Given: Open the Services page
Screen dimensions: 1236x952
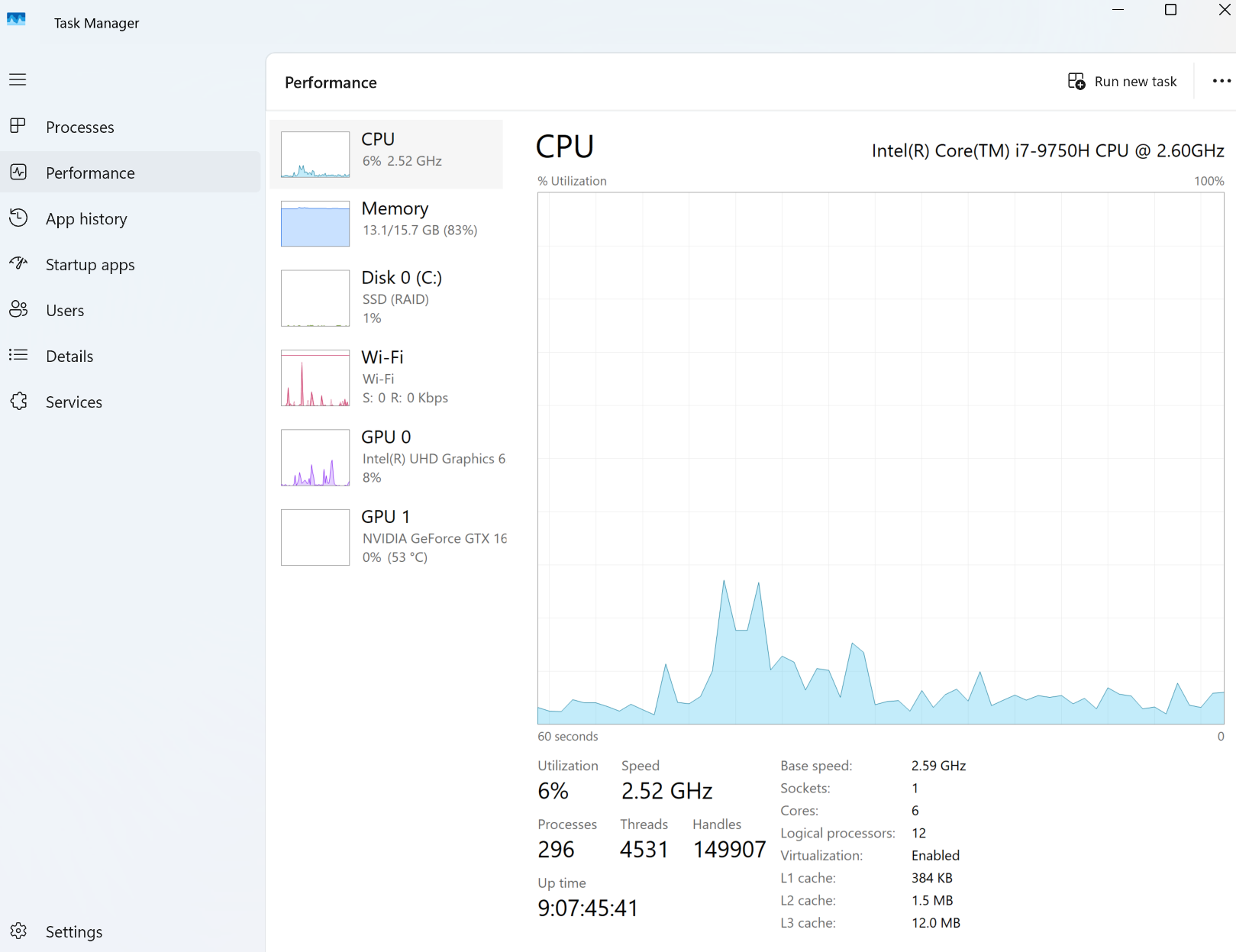Looking at the screenshot, I should click(131, 402).
